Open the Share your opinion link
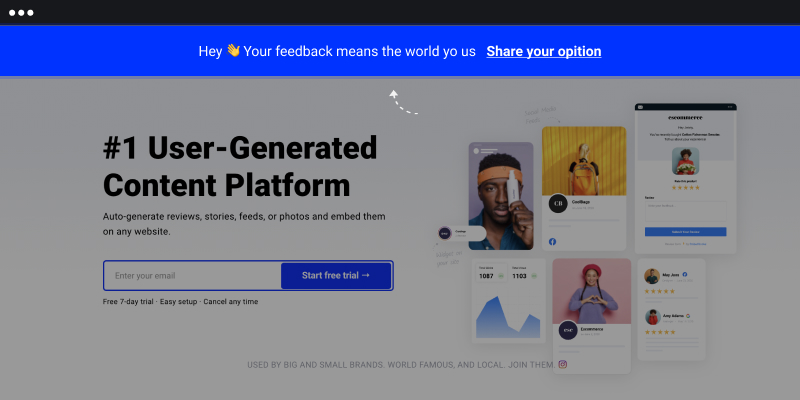800x400 pixels. click(543, 51)
